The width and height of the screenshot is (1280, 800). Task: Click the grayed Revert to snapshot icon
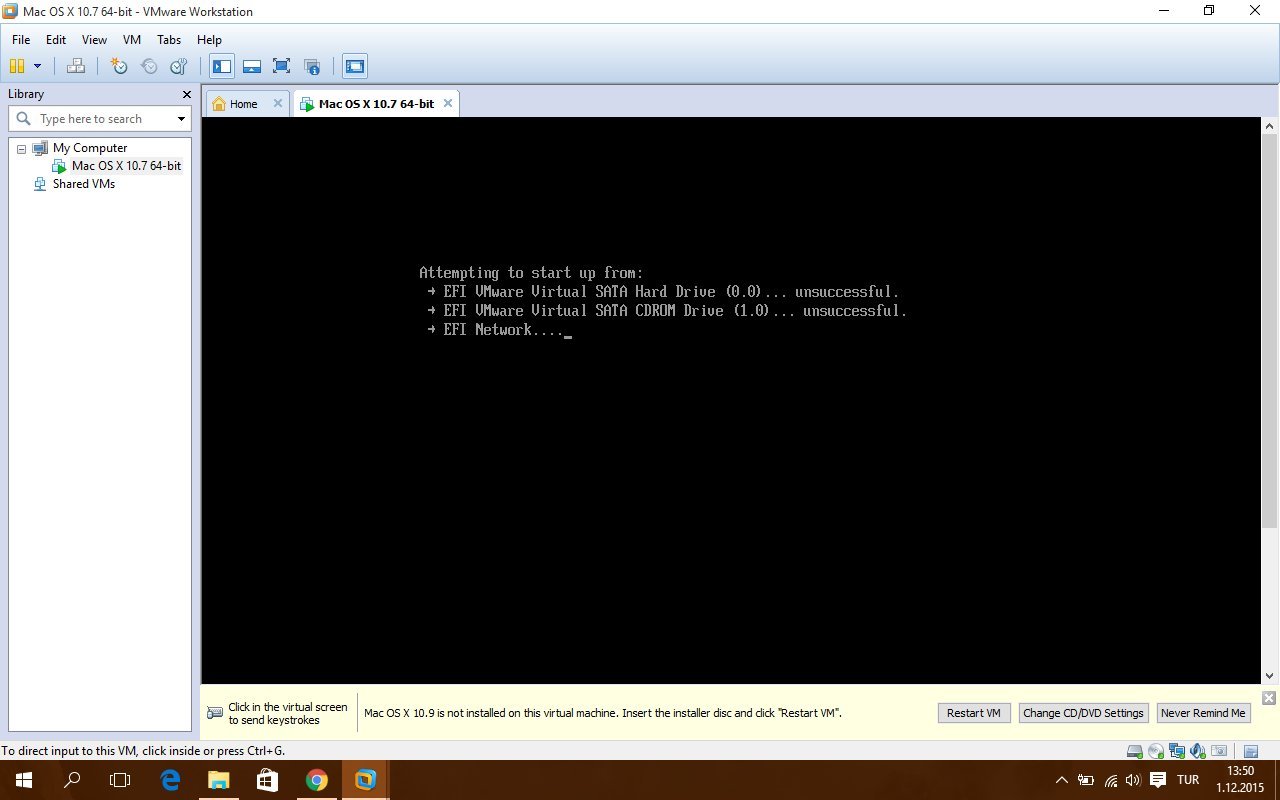[x=149, y=66]
